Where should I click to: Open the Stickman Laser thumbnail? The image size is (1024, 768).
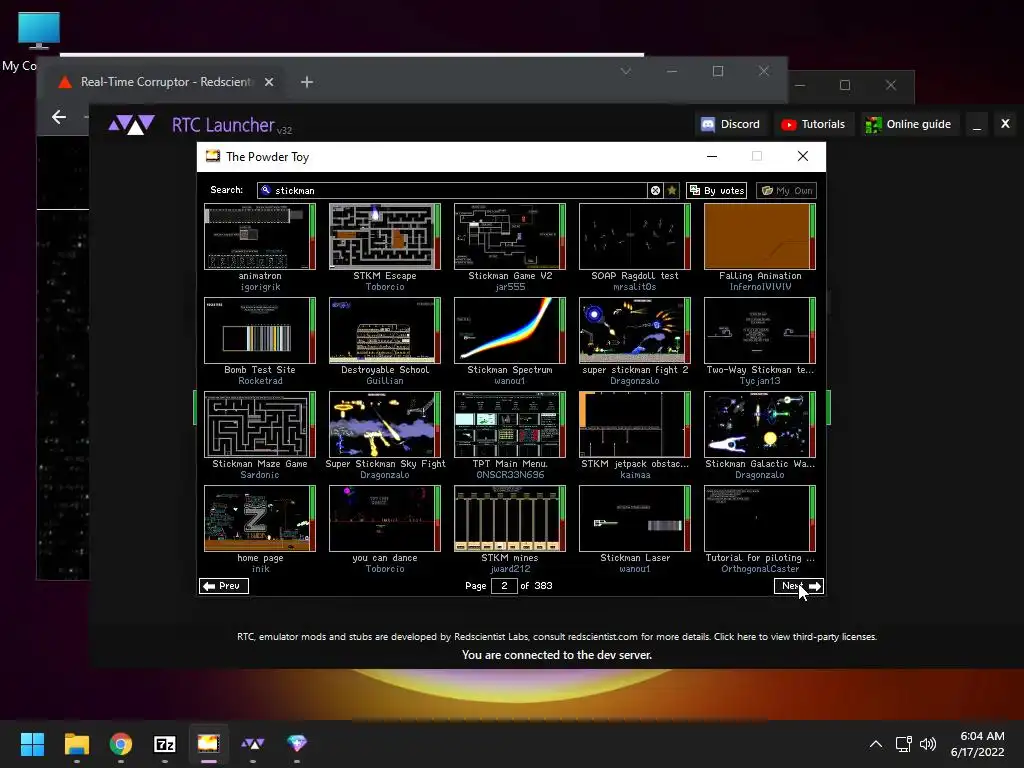(635, 519)
